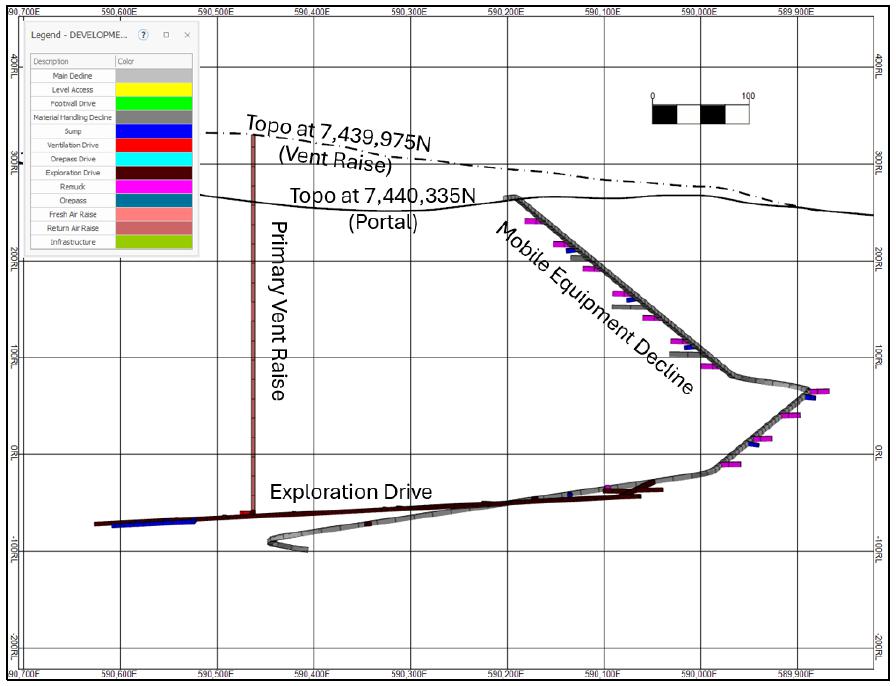Screen dimensions: 896x686
Task: Click the Fresh Air Raise legend label
Action: (x=73, y=214)
